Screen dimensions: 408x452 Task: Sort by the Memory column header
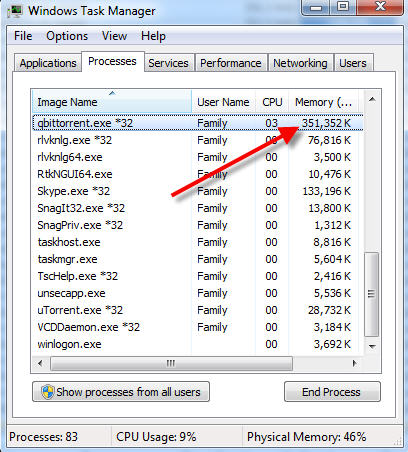point(323,102)
